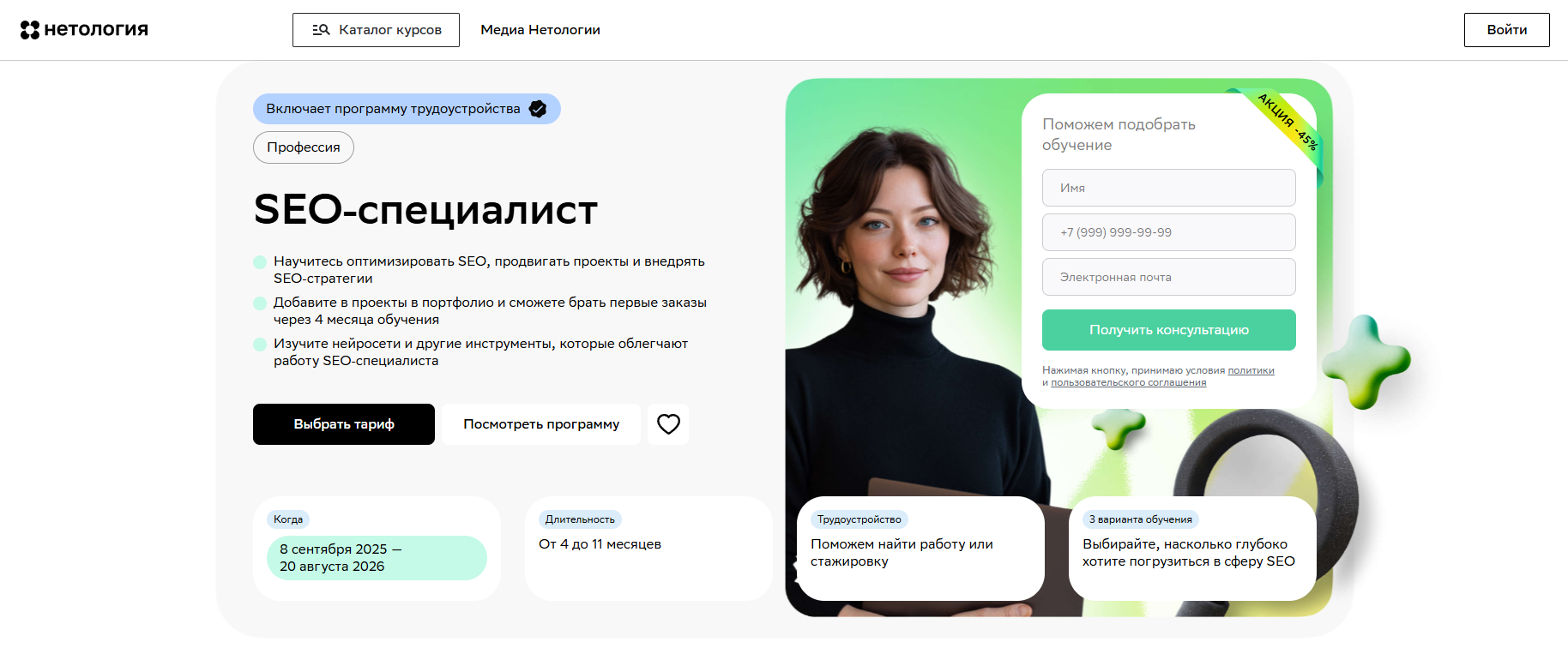Click the 3 варианта обучения card
The image size is (1568, 654).
point(1192,549)
